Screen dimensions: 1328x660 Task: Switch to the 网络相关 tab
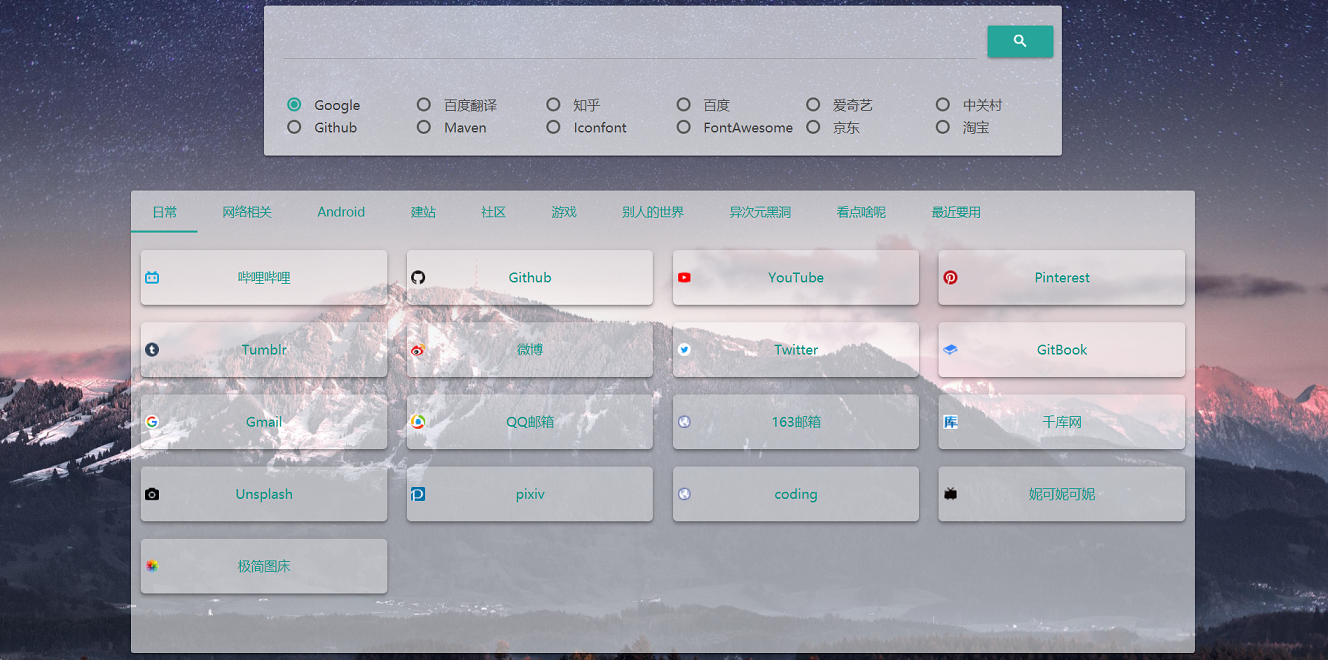pyautogui.click(x=247, y=212)
